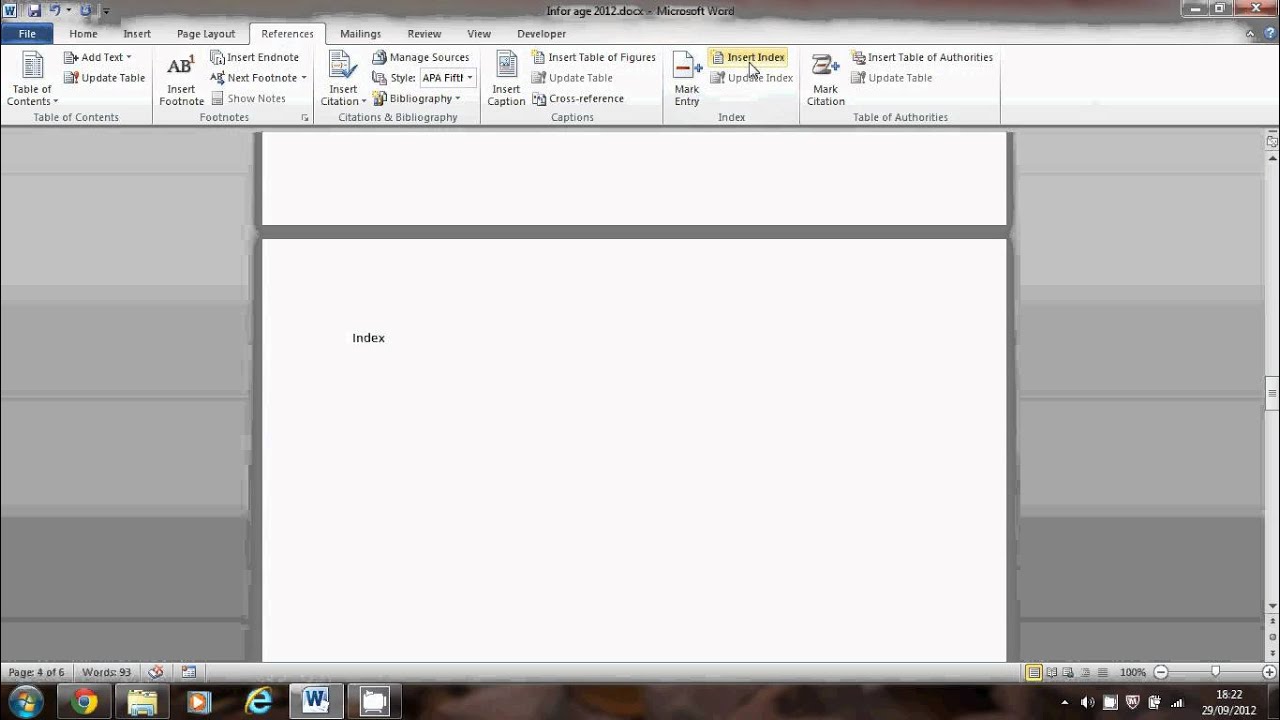Minimize the ribbon with the caret
Screen dimensions: 1280x720
click(1252, 34)
